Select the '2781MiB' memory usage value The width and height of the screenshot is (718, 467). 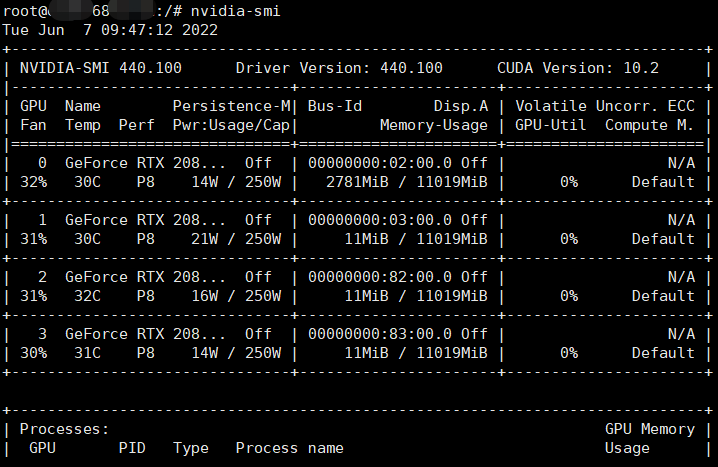pyautogui.click(x=357, y=182)
